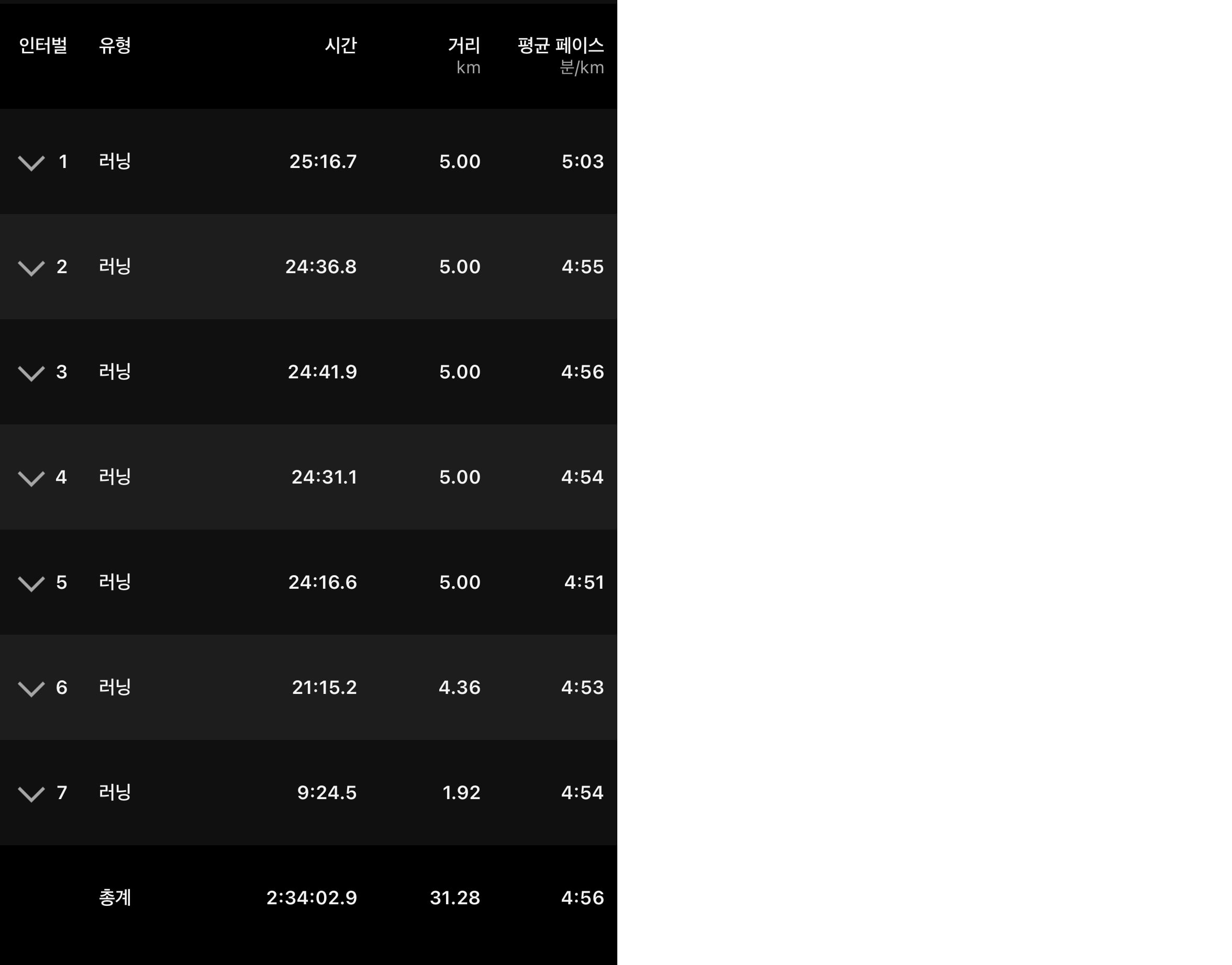The width and height of the screenshot is (1232, 965).
Task: Select total distance 31.28
Action: point(455,898)
